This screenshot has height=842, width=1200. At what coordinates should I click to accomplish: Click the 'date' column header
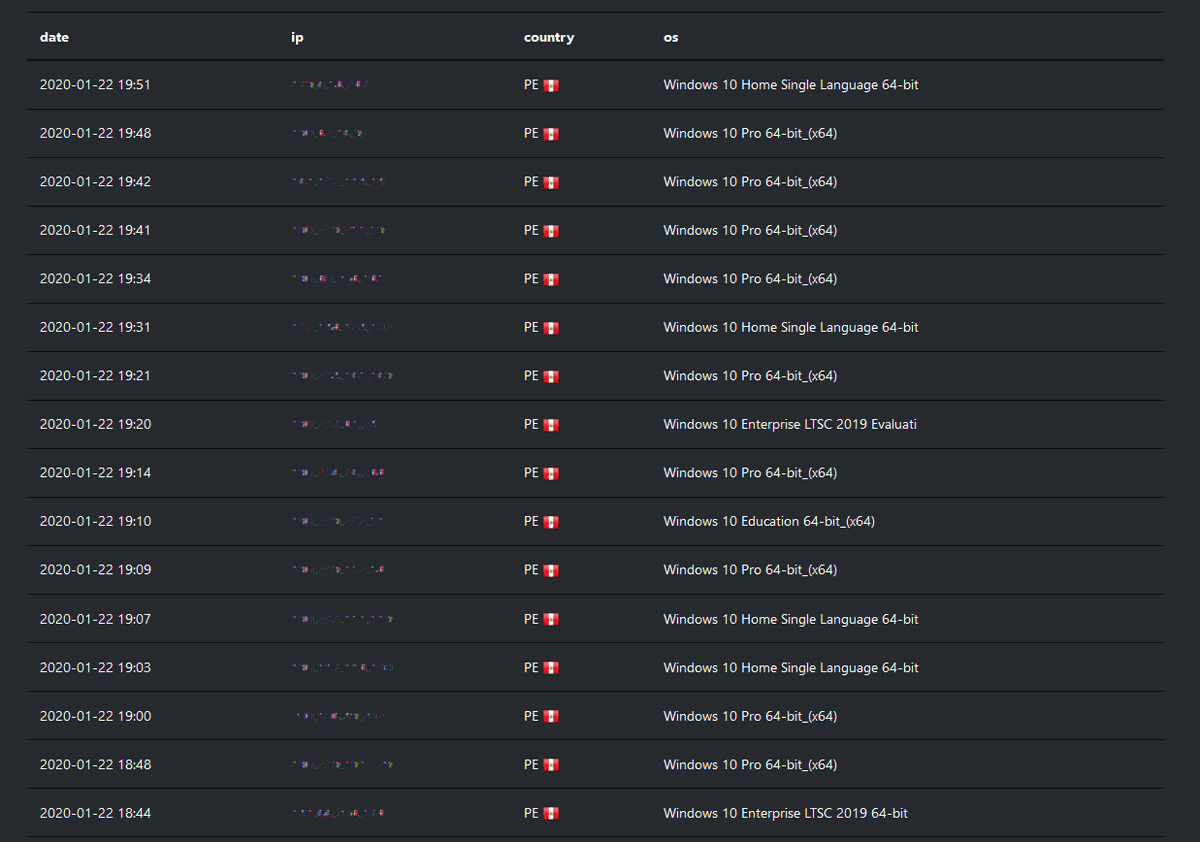[54, 37]
